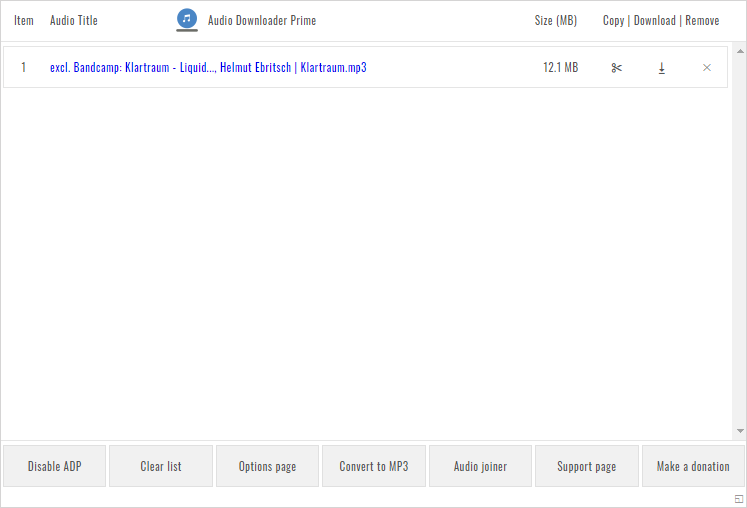Image resolution: width=747 pixels, height=508 pixels.
Task: Click the Item column header
Action: 24,20
